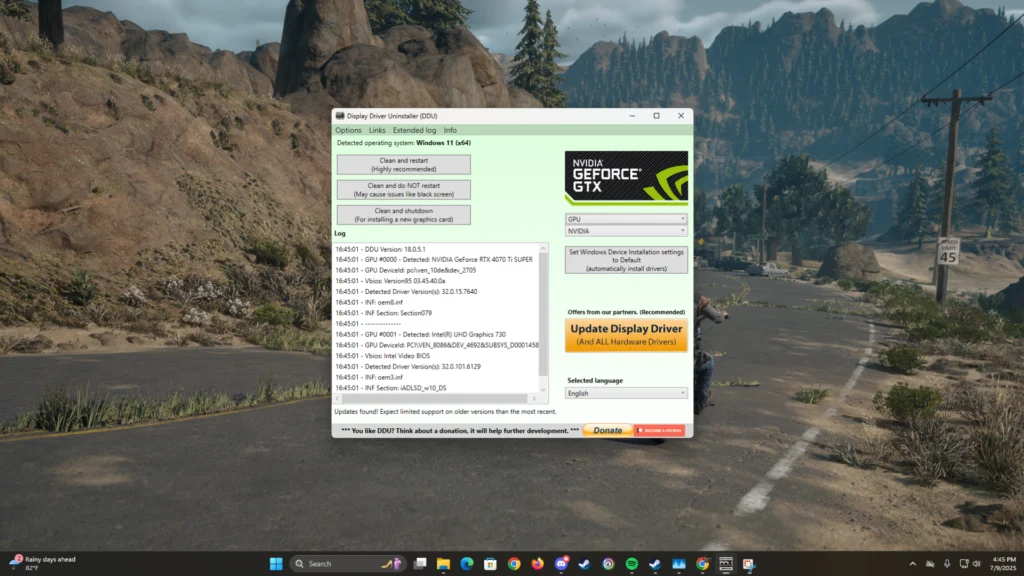Open the English language dropdown

626,393
